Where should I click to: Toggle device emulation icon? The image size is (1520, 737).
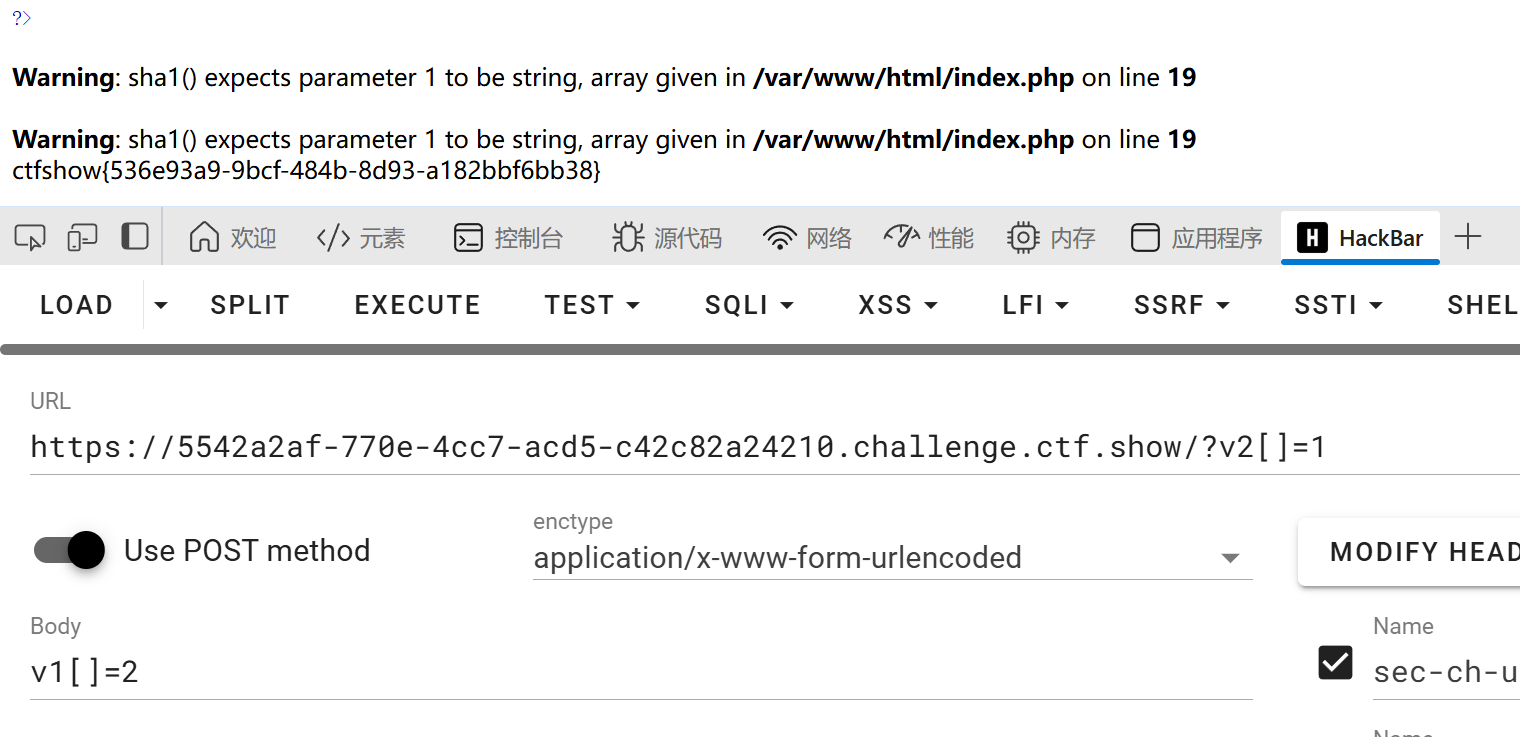tap(82, 237)
